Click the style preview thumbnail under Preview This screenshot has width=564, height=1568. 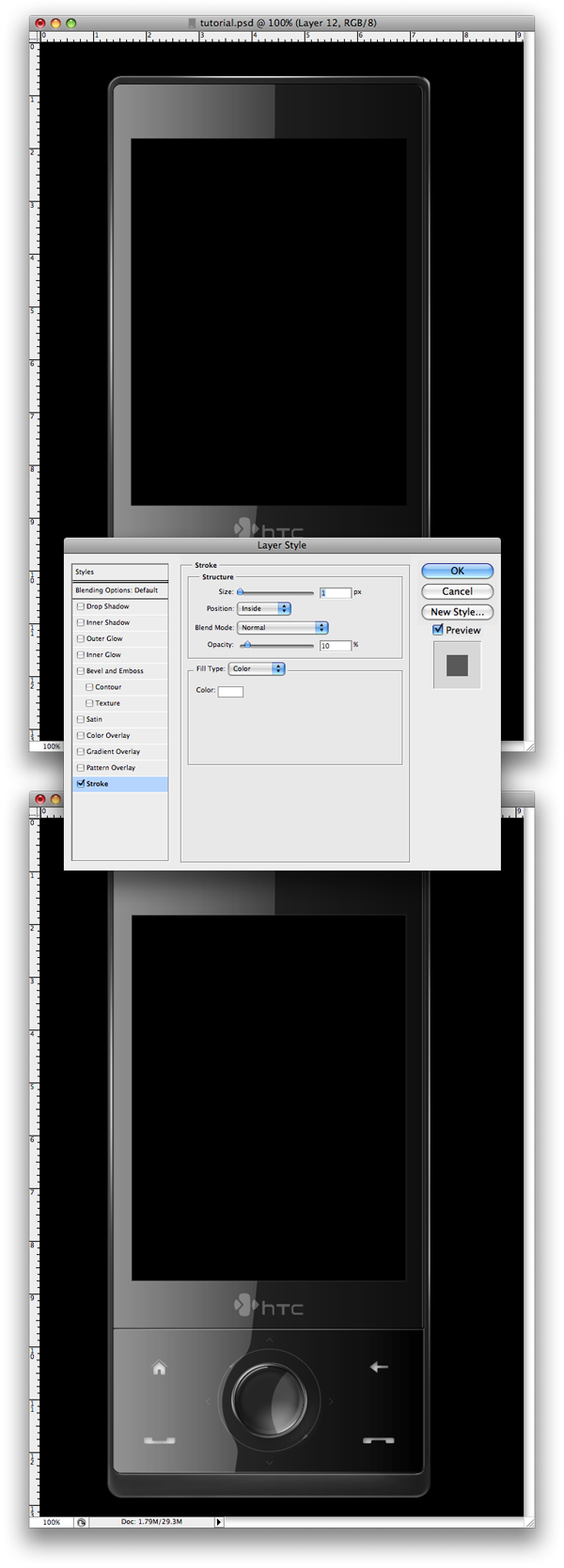coord(458,666)
